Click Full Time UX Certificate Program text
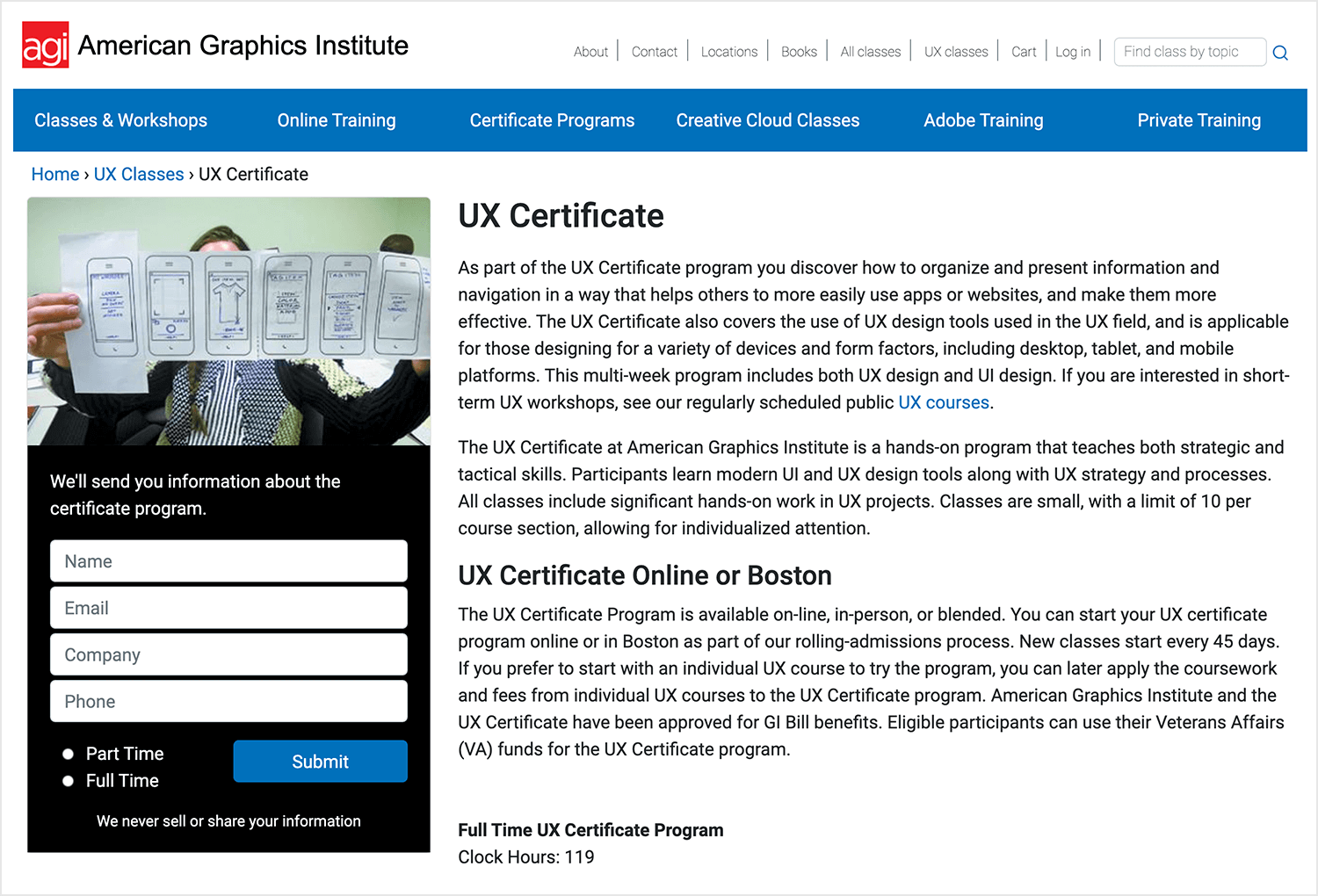The image size is (1318, 896). point(590,830)
